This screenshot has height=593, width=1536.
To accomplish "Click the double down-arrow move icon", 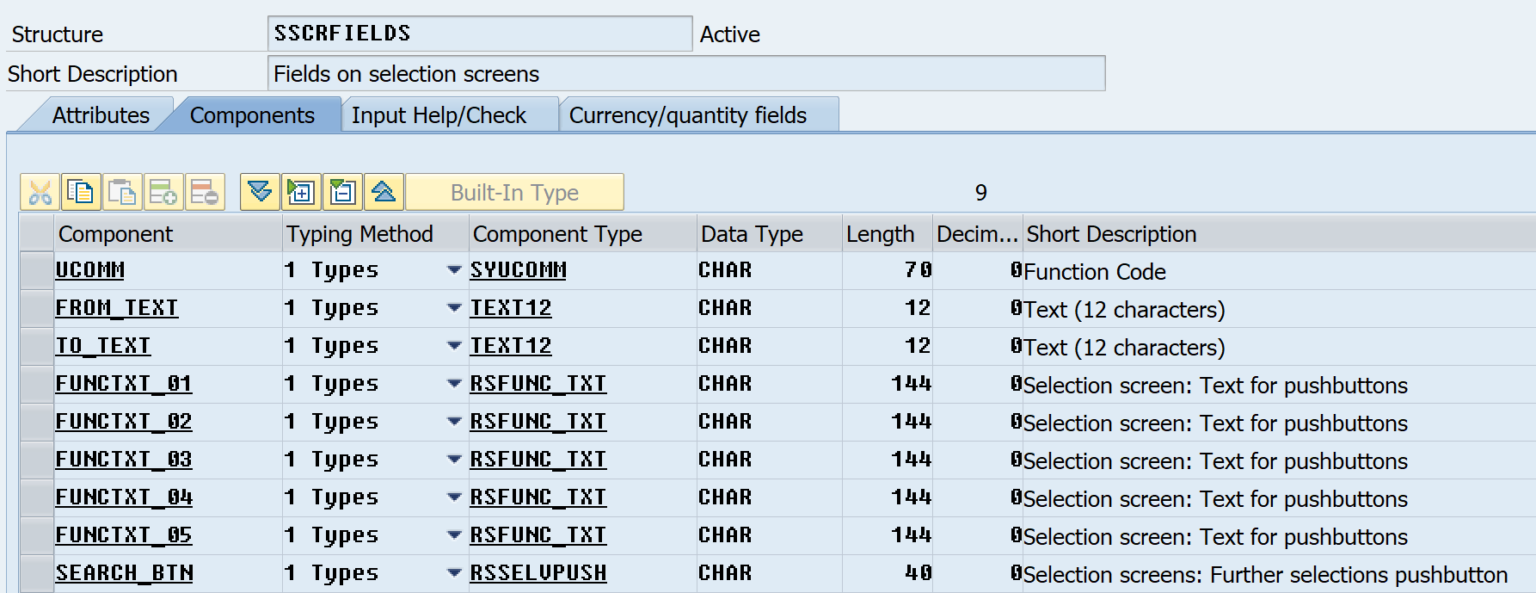I will [x=260, y=191].
